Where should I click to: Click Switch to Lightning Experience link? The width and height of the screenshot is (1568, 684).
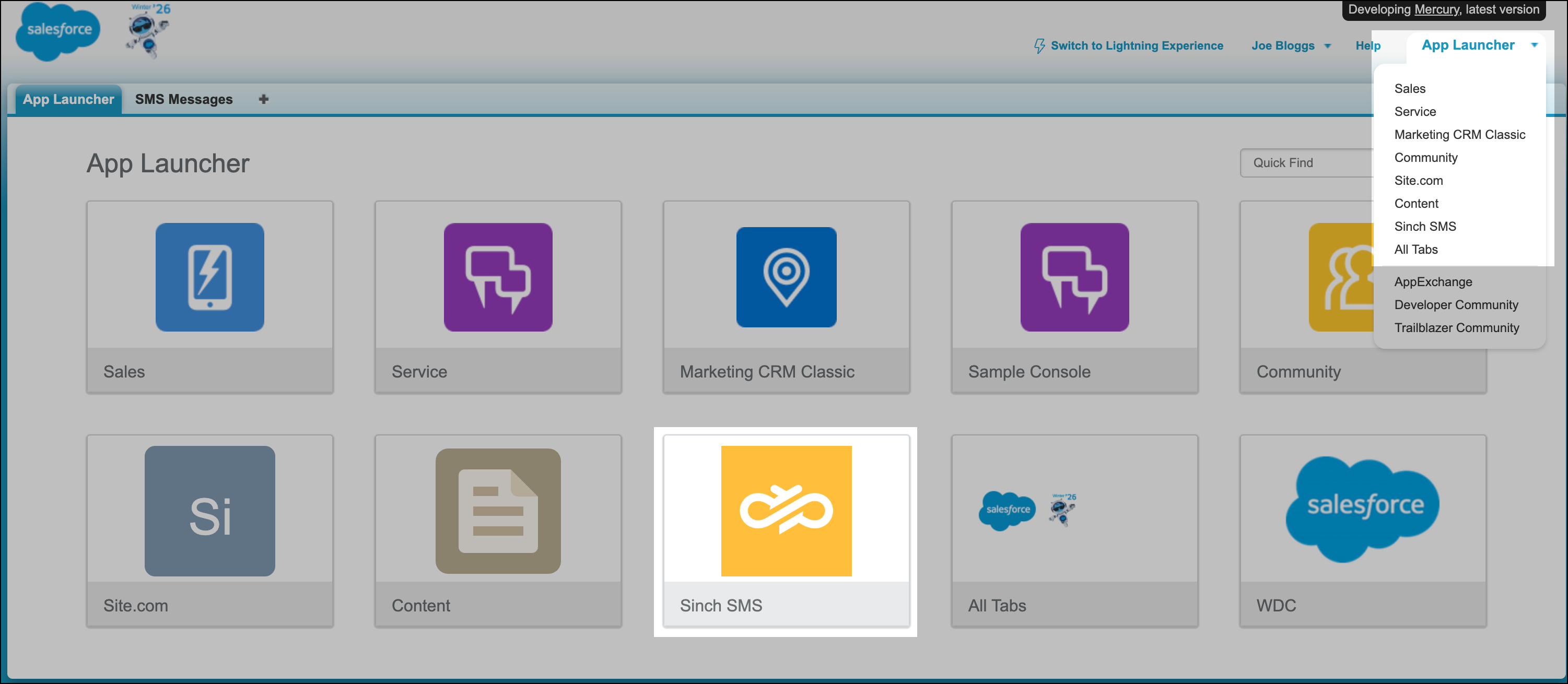(1137, 45)
